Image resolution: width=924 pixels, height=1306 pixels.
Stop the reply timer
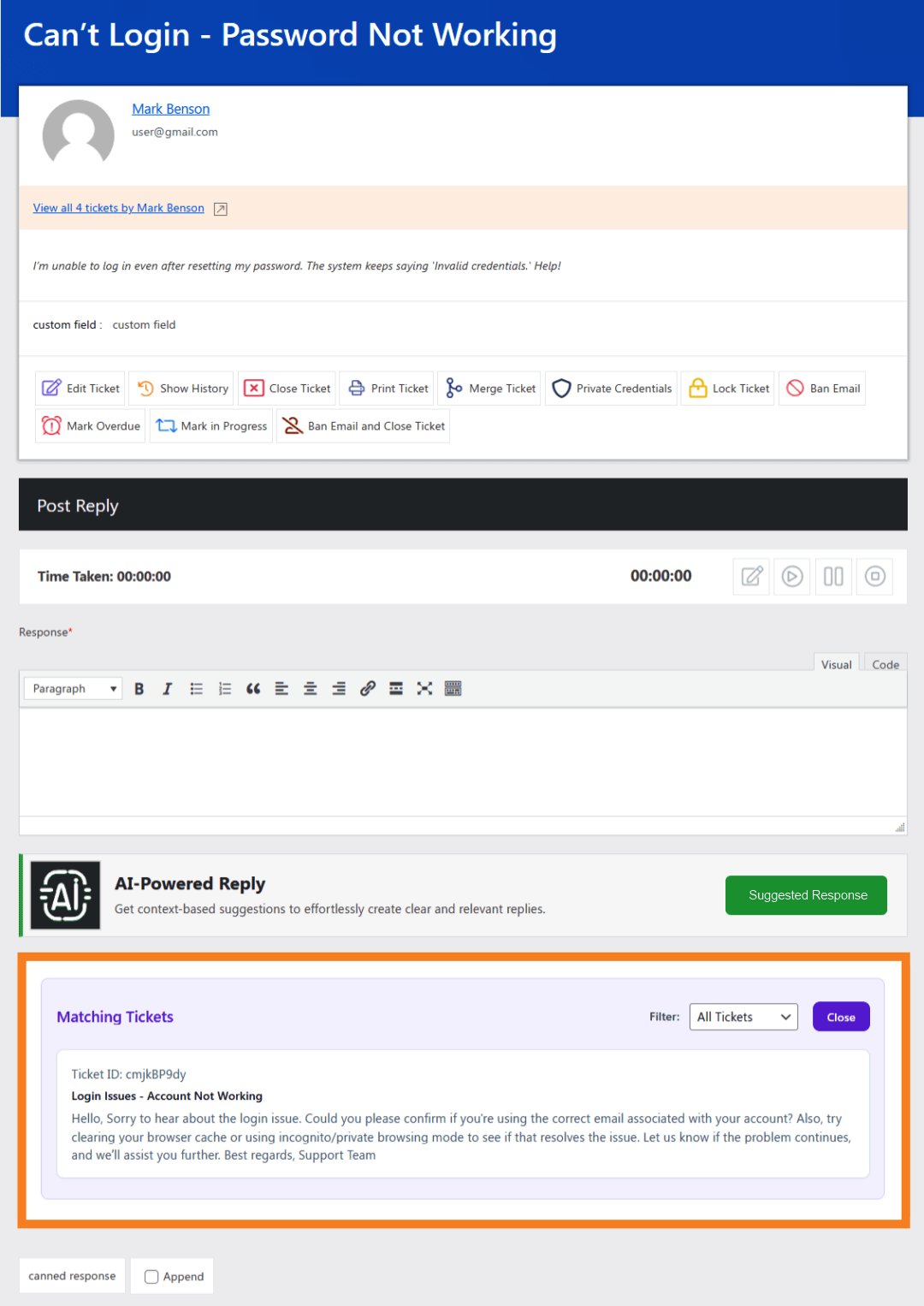pyautogui.click(x=874, y=577)
